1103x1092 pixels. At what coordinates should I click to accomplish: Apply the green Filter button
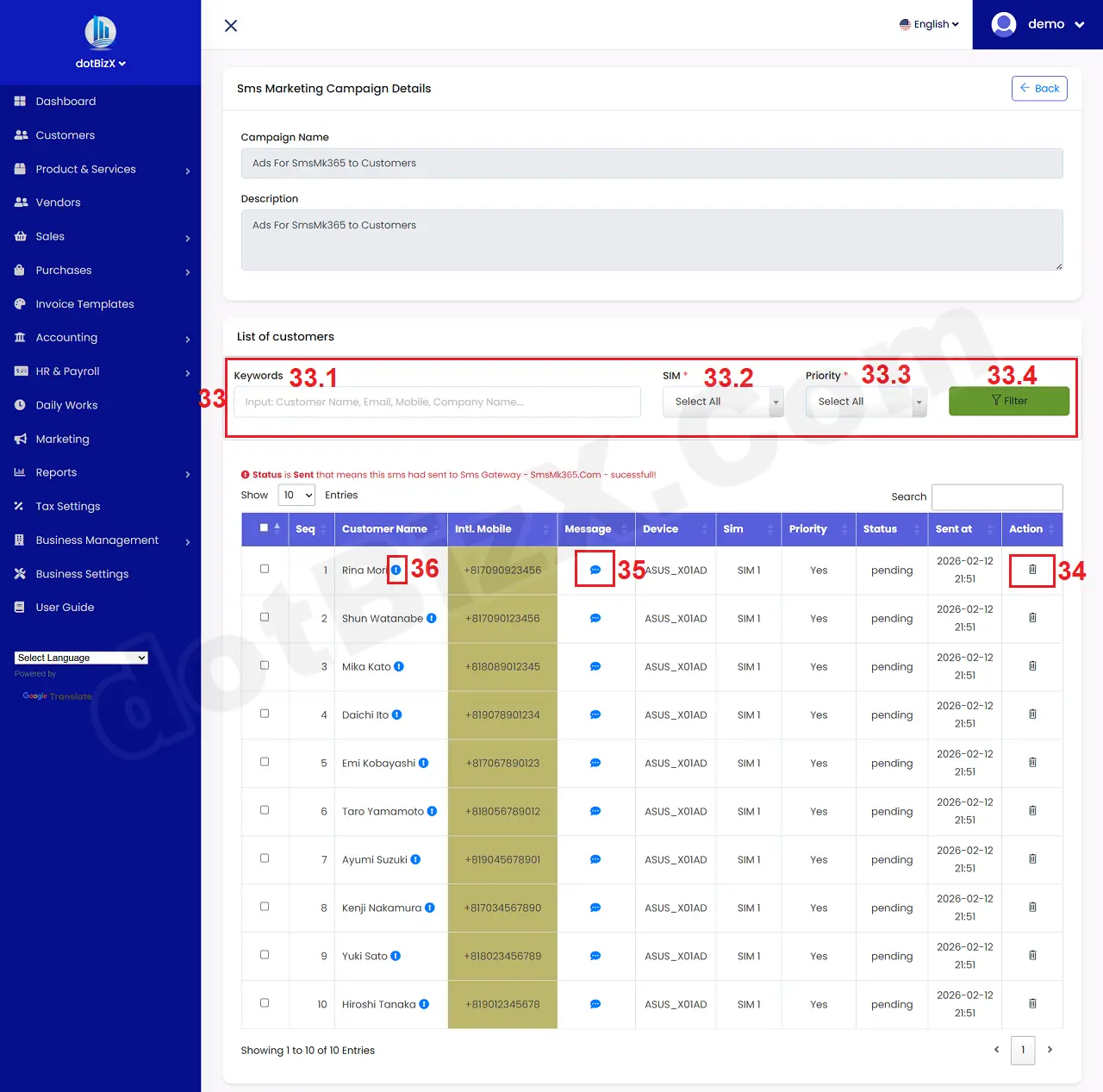1008,401
